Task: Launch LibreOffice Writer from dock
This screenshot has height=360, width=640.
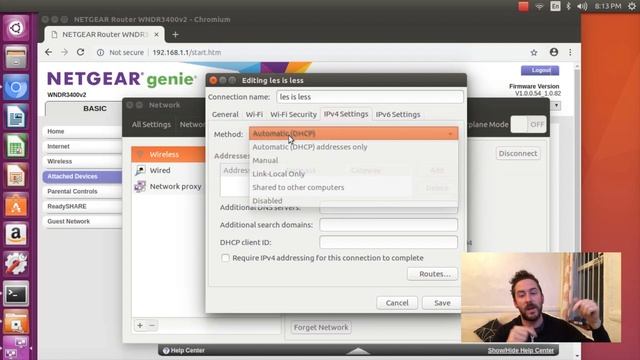Action: click(16, 117)
